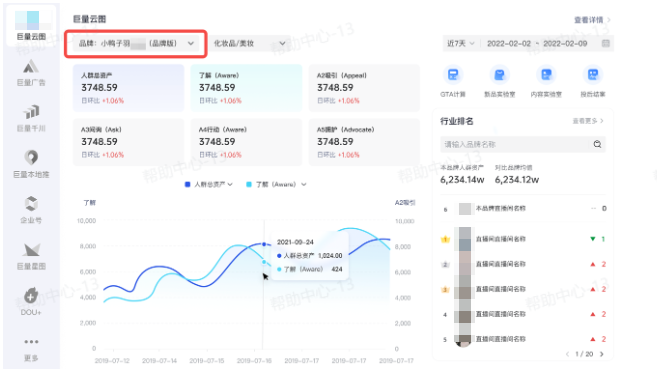Image resolution: width=657 pixels, height=372 pixels.
Task: Click the end date 2022-02-09
Action: point(565,43)
